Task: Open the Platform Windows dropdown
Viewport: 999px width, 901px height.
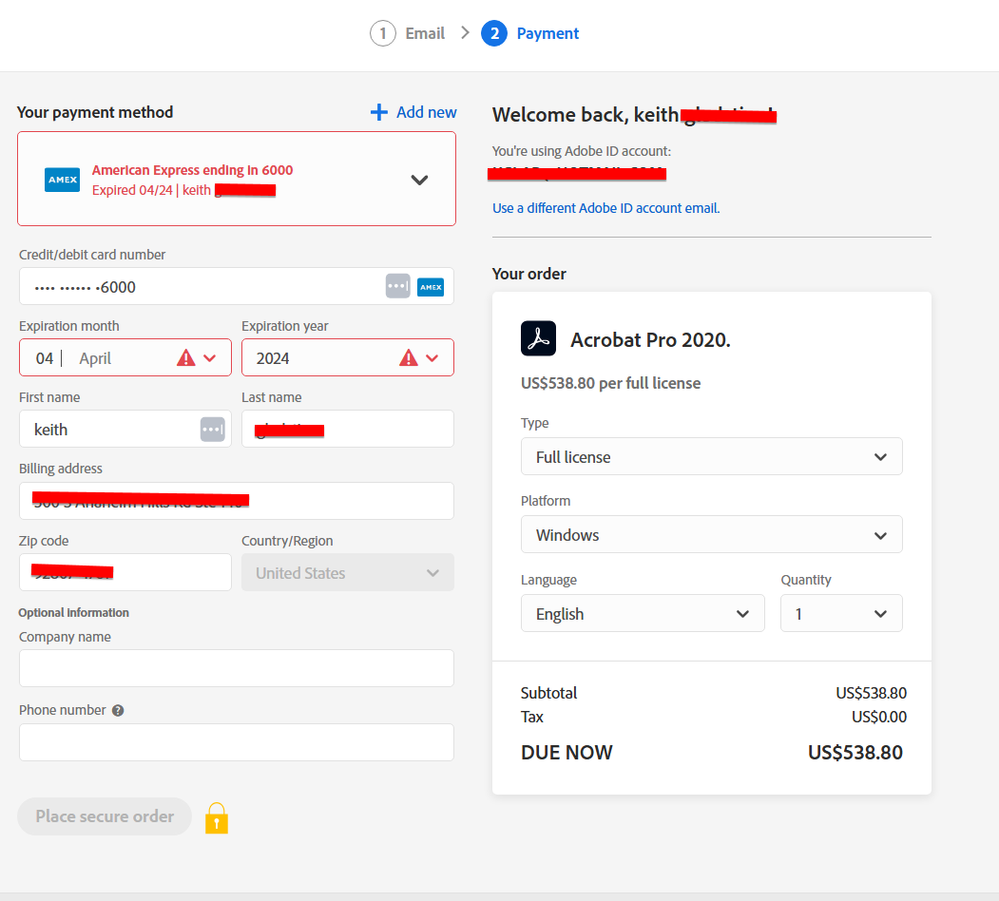Action: point(712,534)
